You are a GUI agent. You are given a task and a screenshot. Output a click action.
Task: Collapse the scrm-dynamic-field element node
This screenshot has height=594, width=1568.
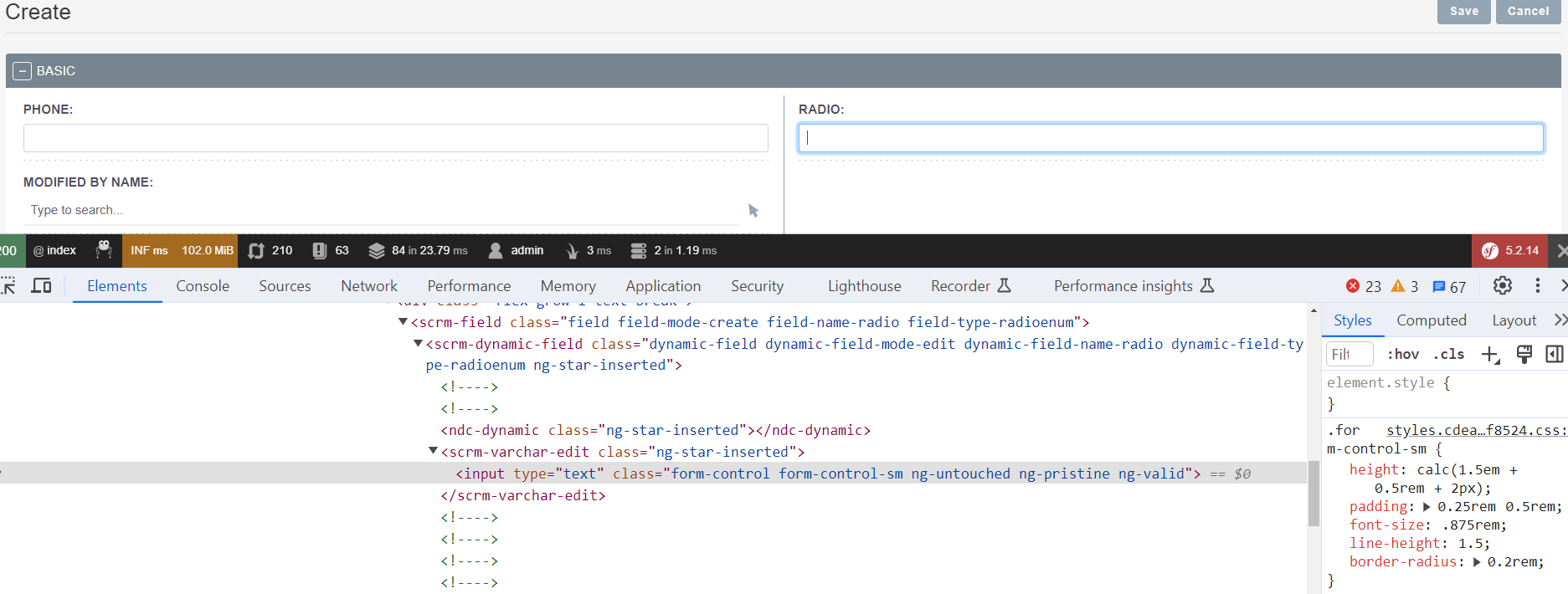point(418,344)
